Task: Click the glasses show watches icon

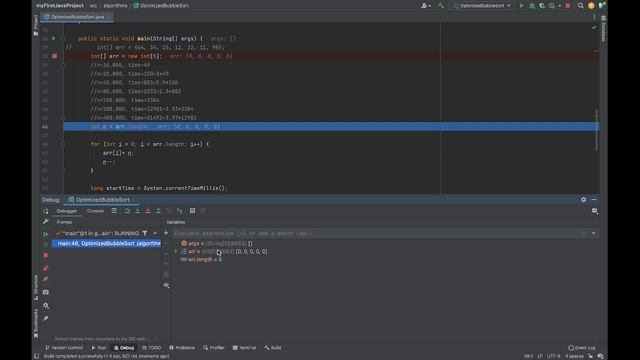Action: [166, 285]
